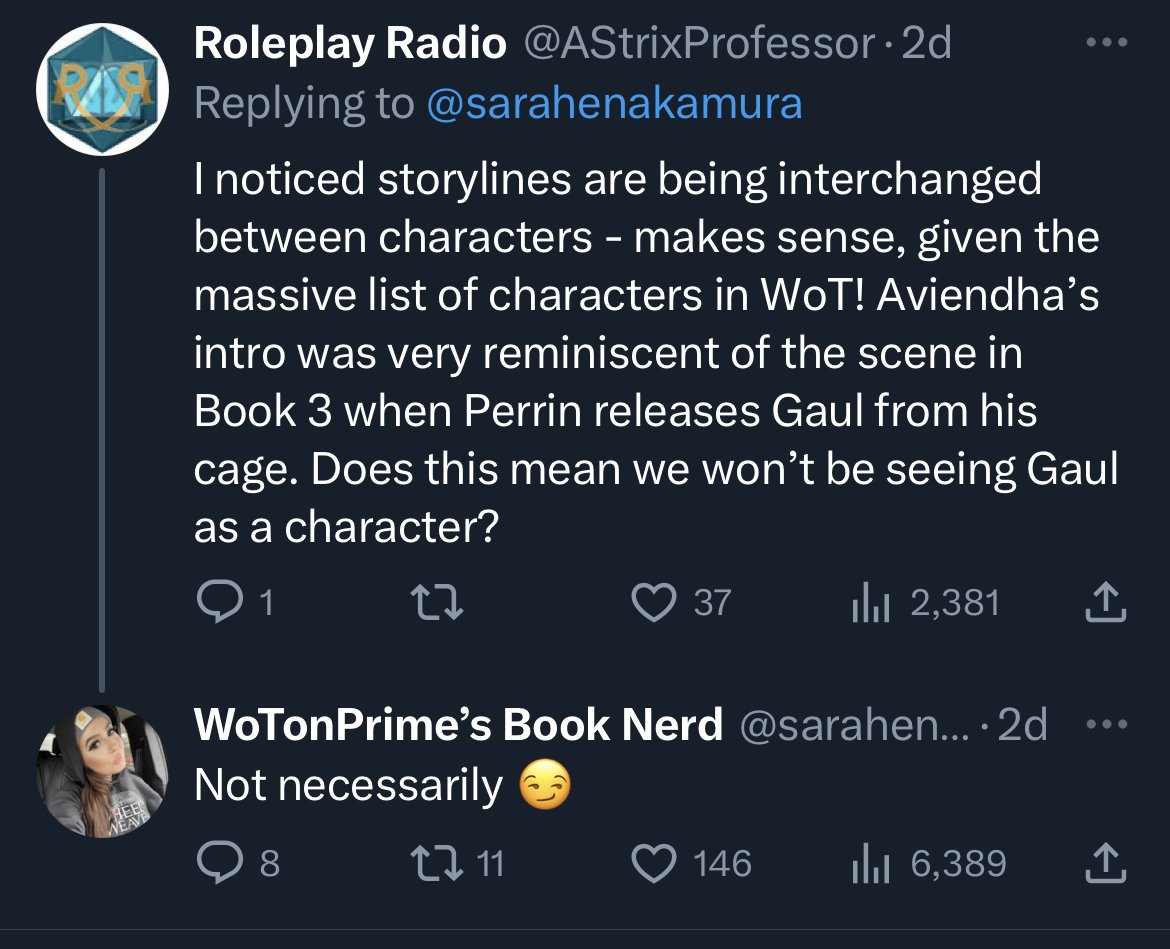The image size is (1170, 949).
Task: Reply to the "Not necessarily" tweet
Action: point(215,863)
